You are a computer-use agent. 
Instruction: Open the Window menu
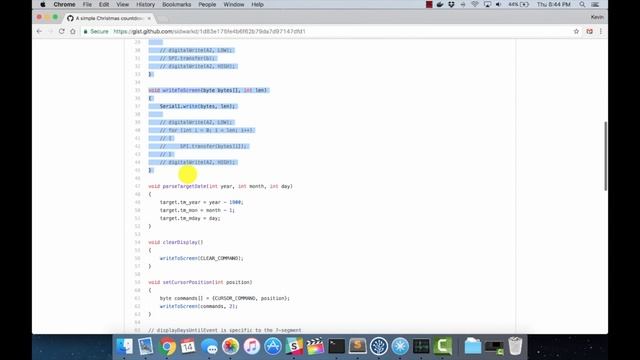[x=233, y=4]
